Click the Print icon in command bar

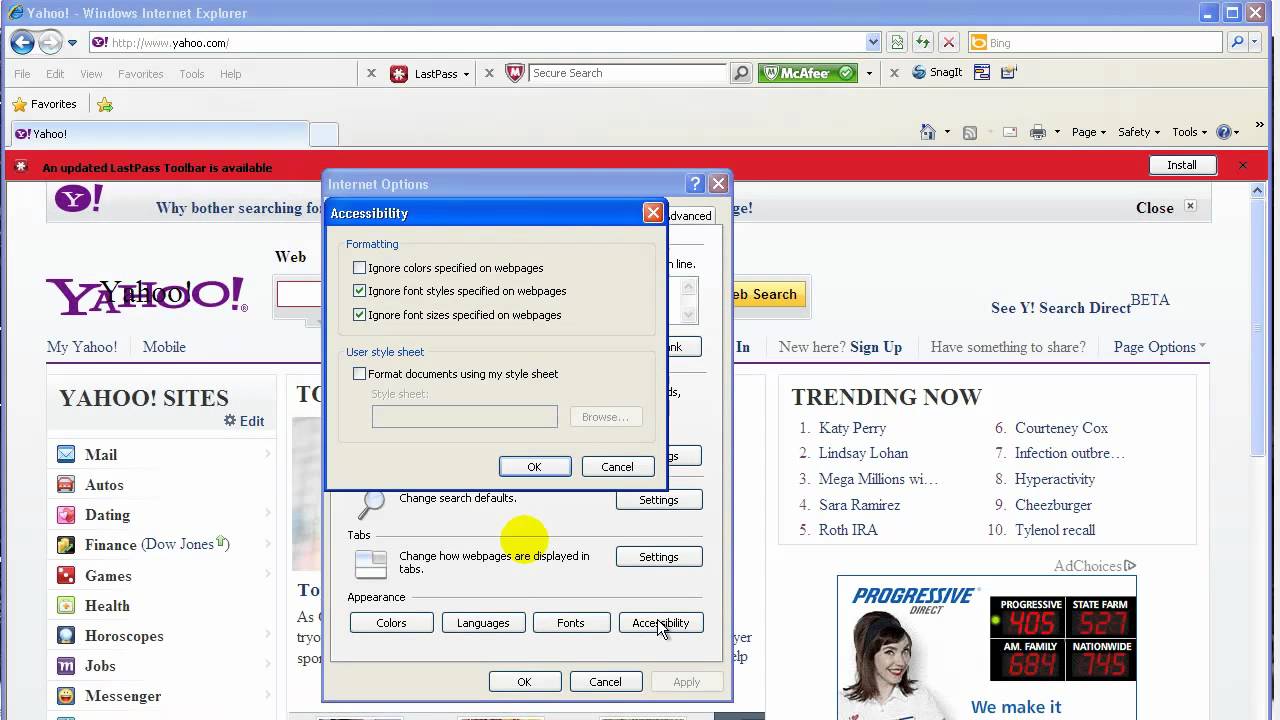click(x=1038, y=132)
